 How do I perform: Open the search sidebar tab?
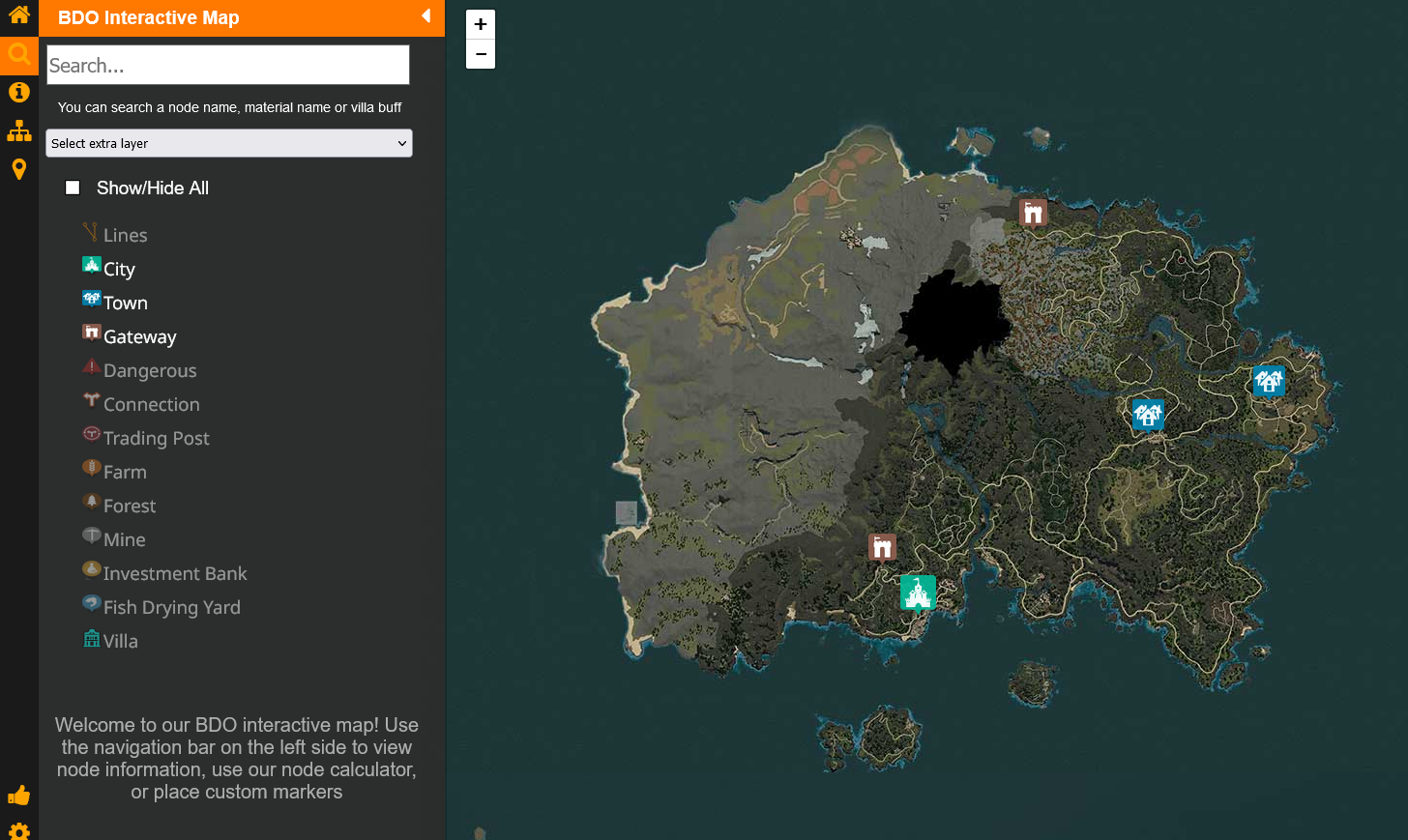click(x=19, y=54)
